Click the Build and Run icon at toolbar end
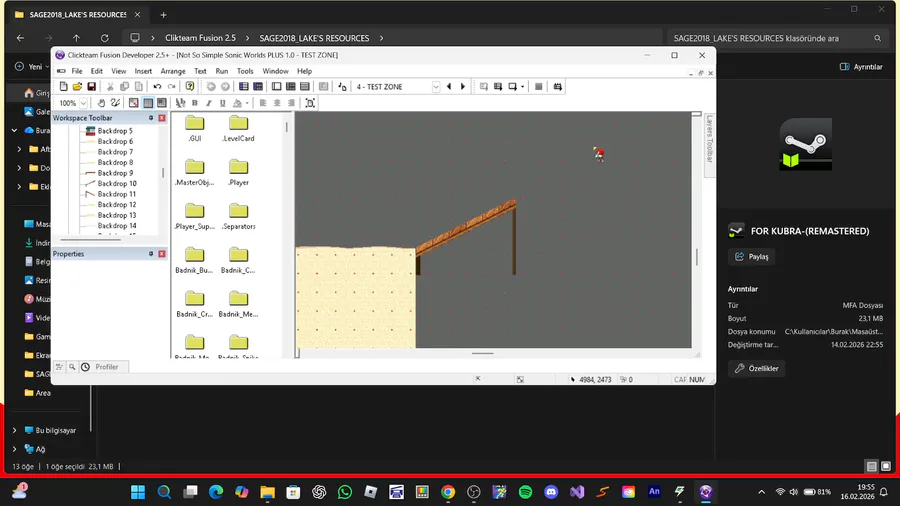This screenshot has width=900, height=506. tap(557, 87)
